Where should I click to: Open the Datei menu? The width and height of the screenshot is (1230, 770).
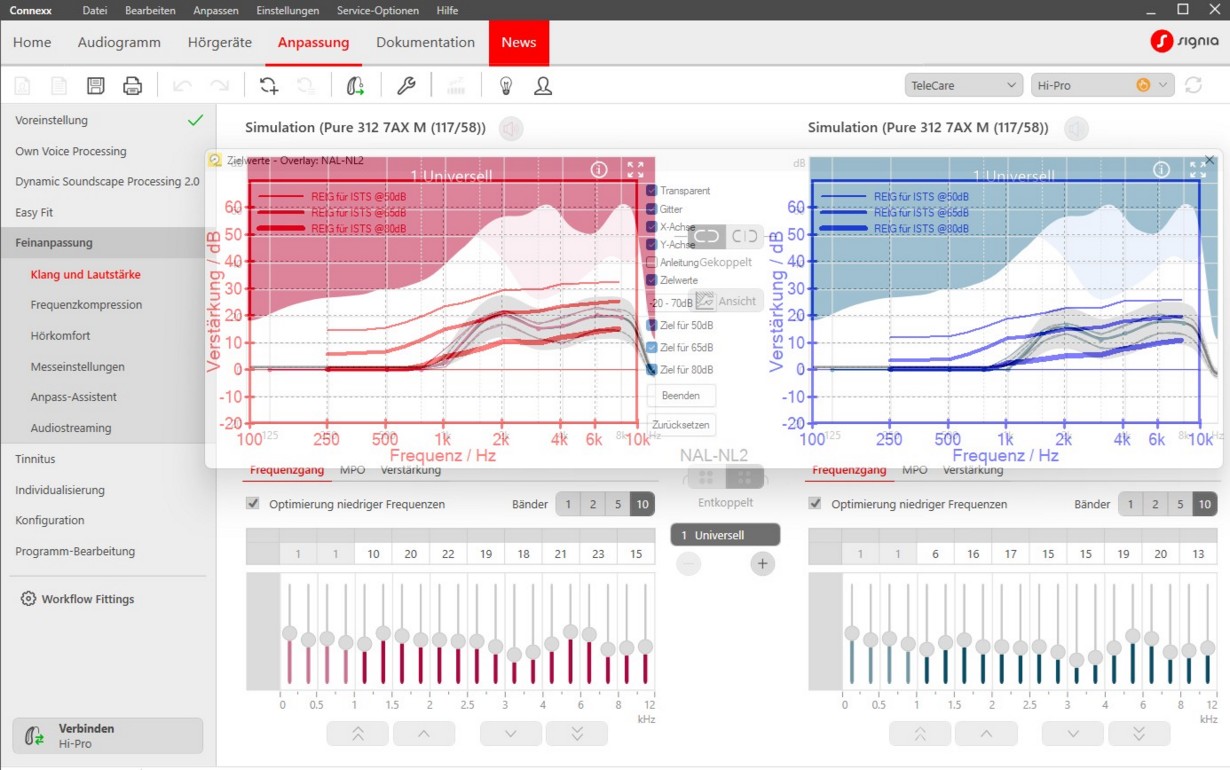click(95, 10)
